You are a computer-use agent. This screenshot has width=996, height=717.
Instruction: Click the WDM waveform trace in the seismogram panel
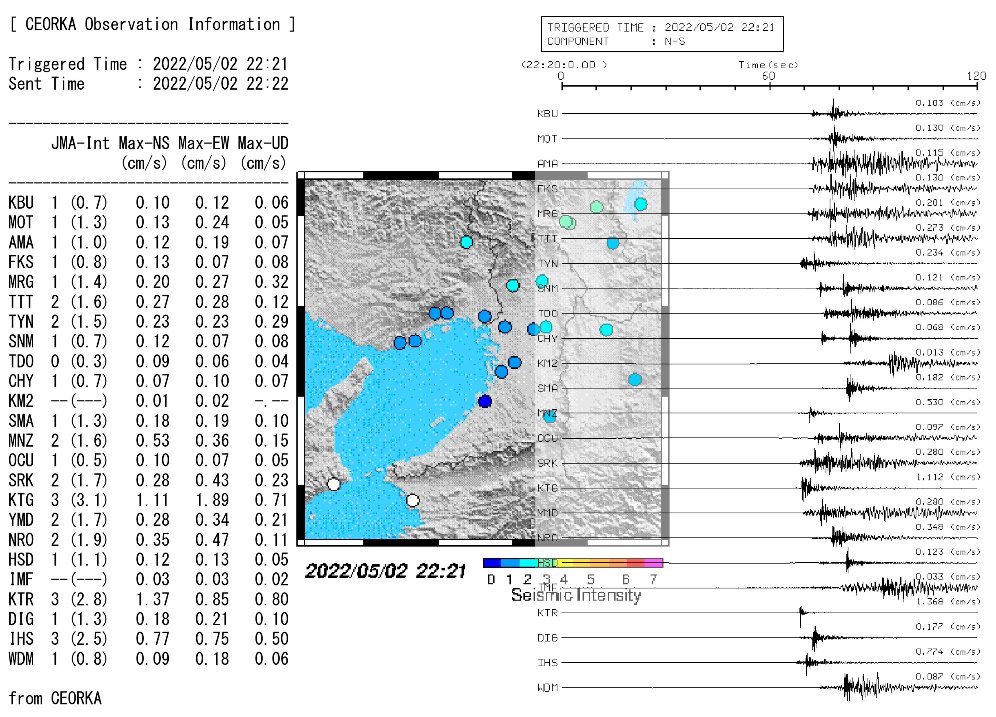(x=770, y=687)
